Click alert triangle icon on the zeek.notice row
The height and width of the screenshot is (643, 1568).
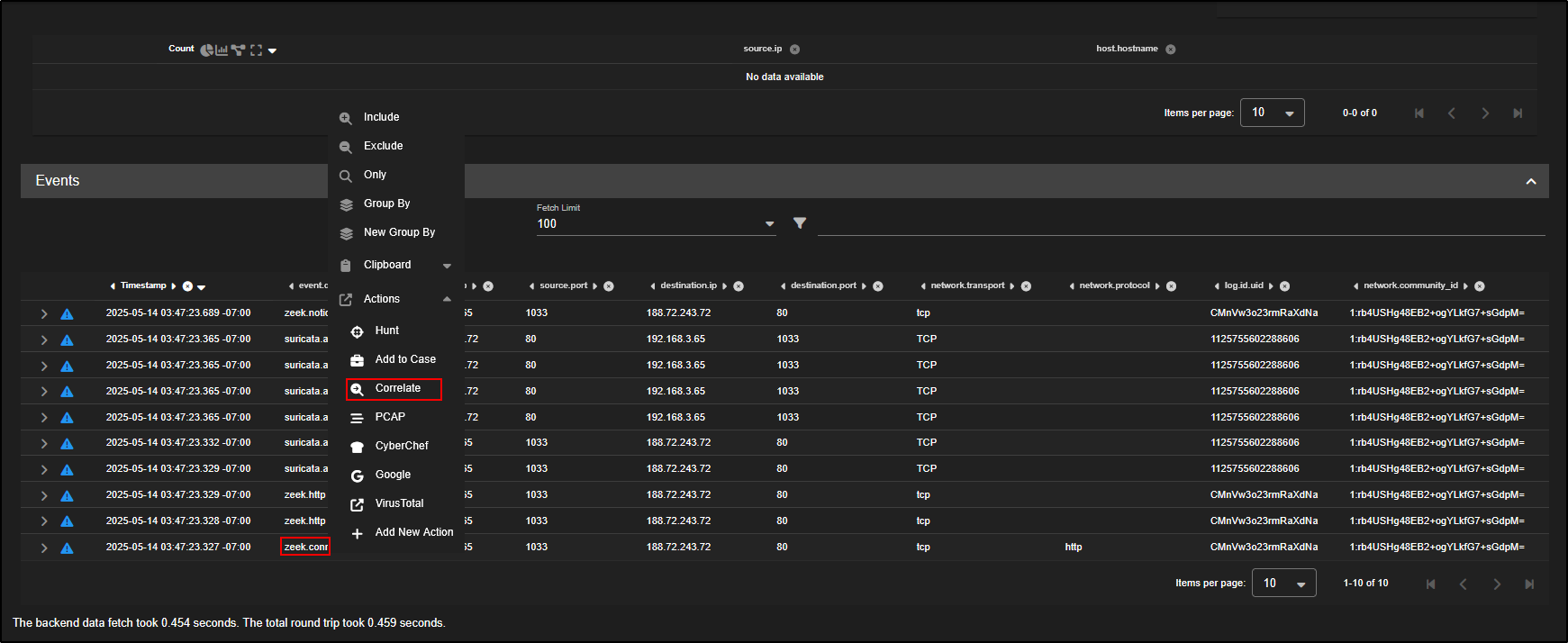click(x=67, y=314)
